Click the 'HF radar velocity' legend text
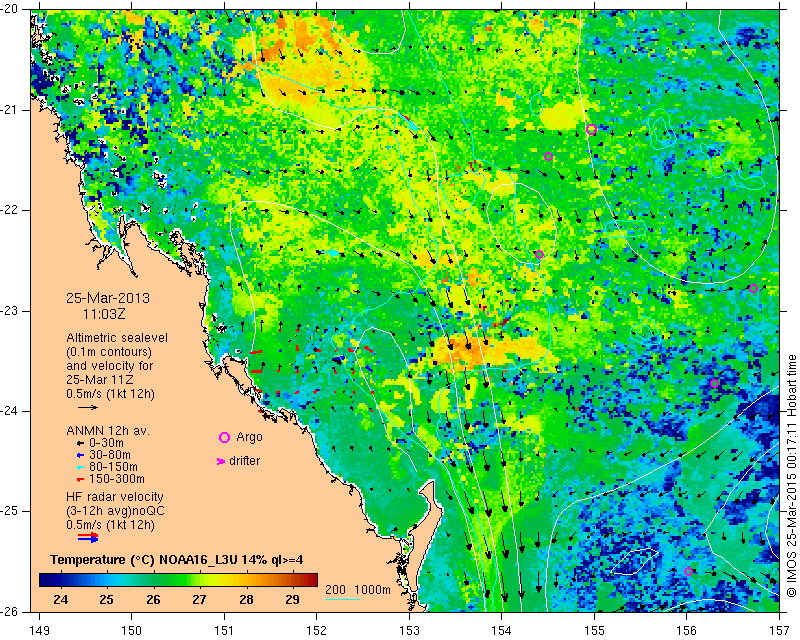The width and height of the screenshot is (800, 640). (x=115, y=497)
